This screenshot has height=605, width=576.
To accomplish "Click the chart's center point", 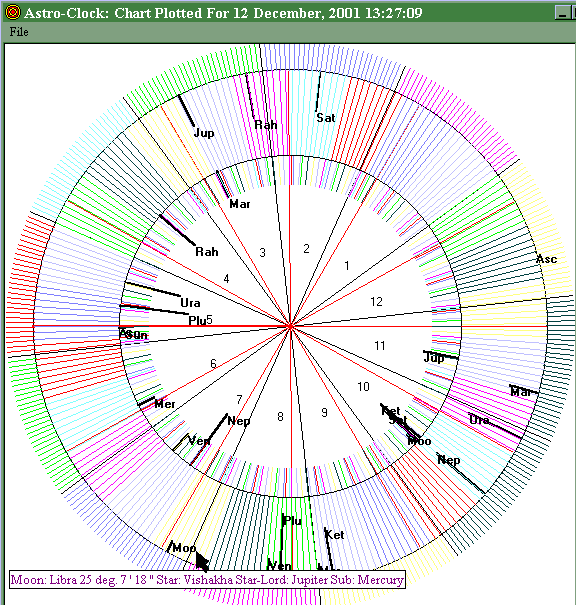I will point(290,326).
